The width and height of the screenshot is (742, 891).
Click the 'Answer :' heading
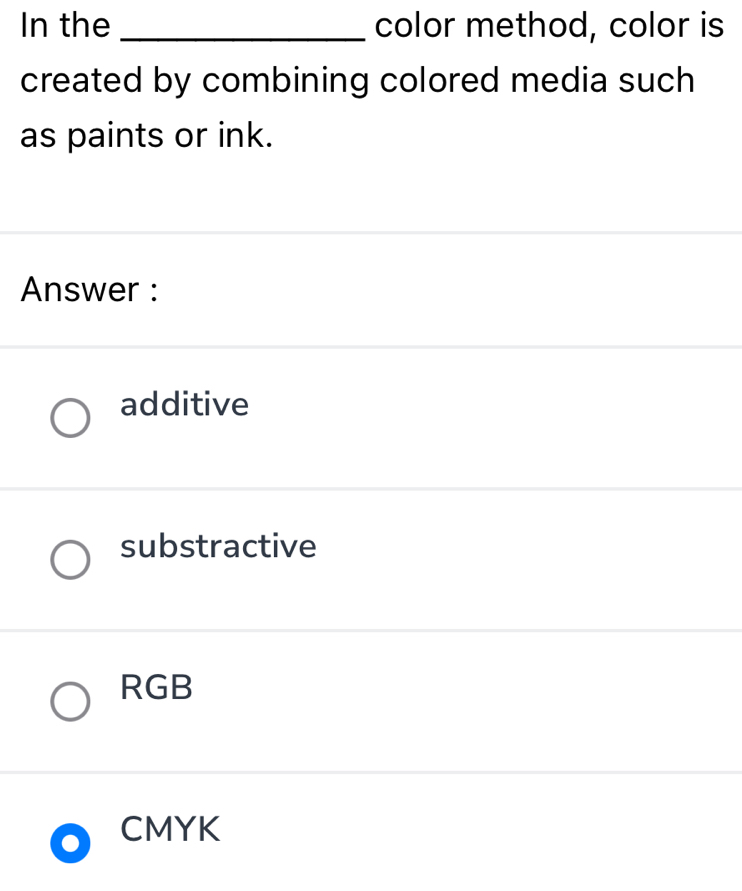[x=89, y=290]
